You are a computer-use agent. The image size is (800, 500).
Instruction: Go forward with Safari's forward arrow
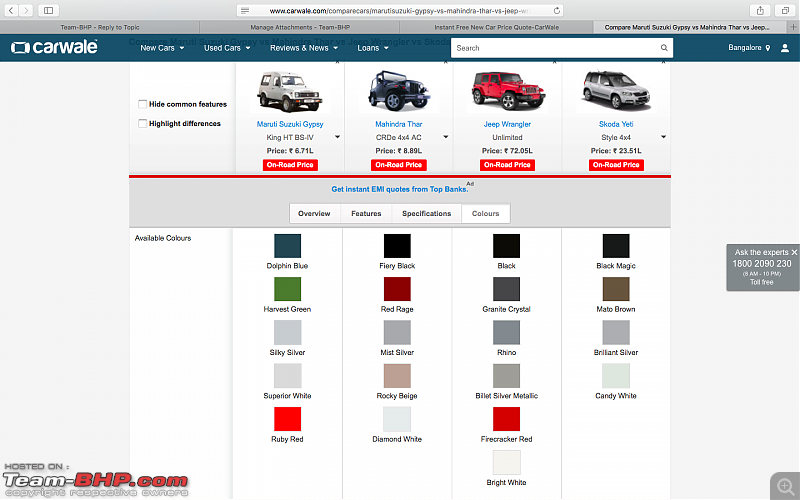pos(26,10)
